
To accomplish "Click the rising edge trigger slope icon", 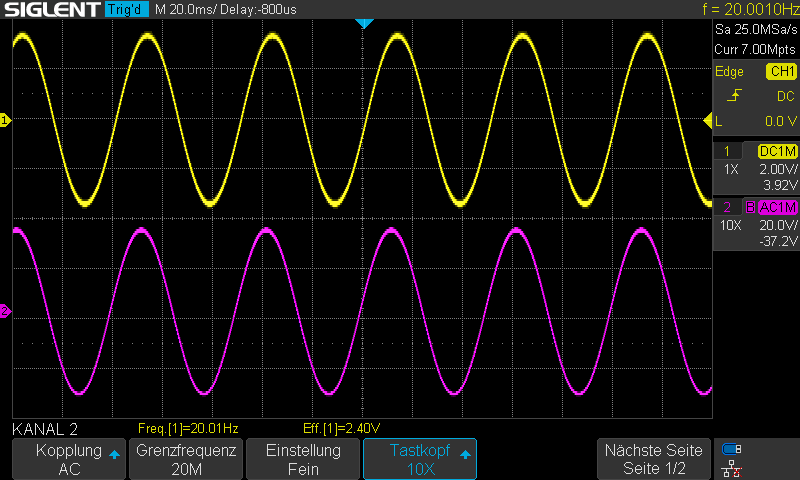I will [x=735, y=96].
